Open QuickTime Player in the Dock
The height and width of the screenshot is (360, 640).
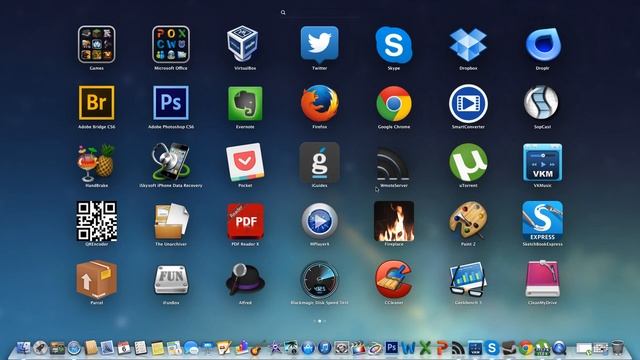(x=559, y=348)
